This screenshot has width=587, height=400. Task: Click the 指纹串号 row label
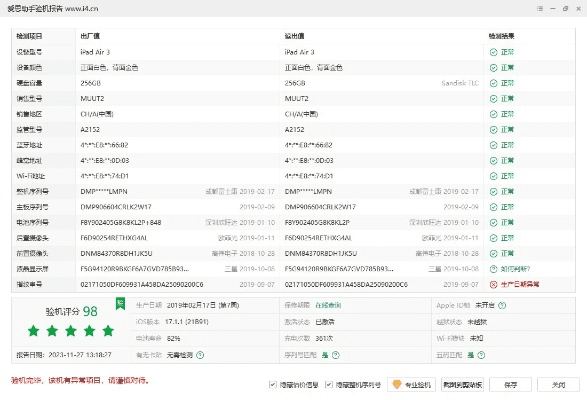[29, 284]
